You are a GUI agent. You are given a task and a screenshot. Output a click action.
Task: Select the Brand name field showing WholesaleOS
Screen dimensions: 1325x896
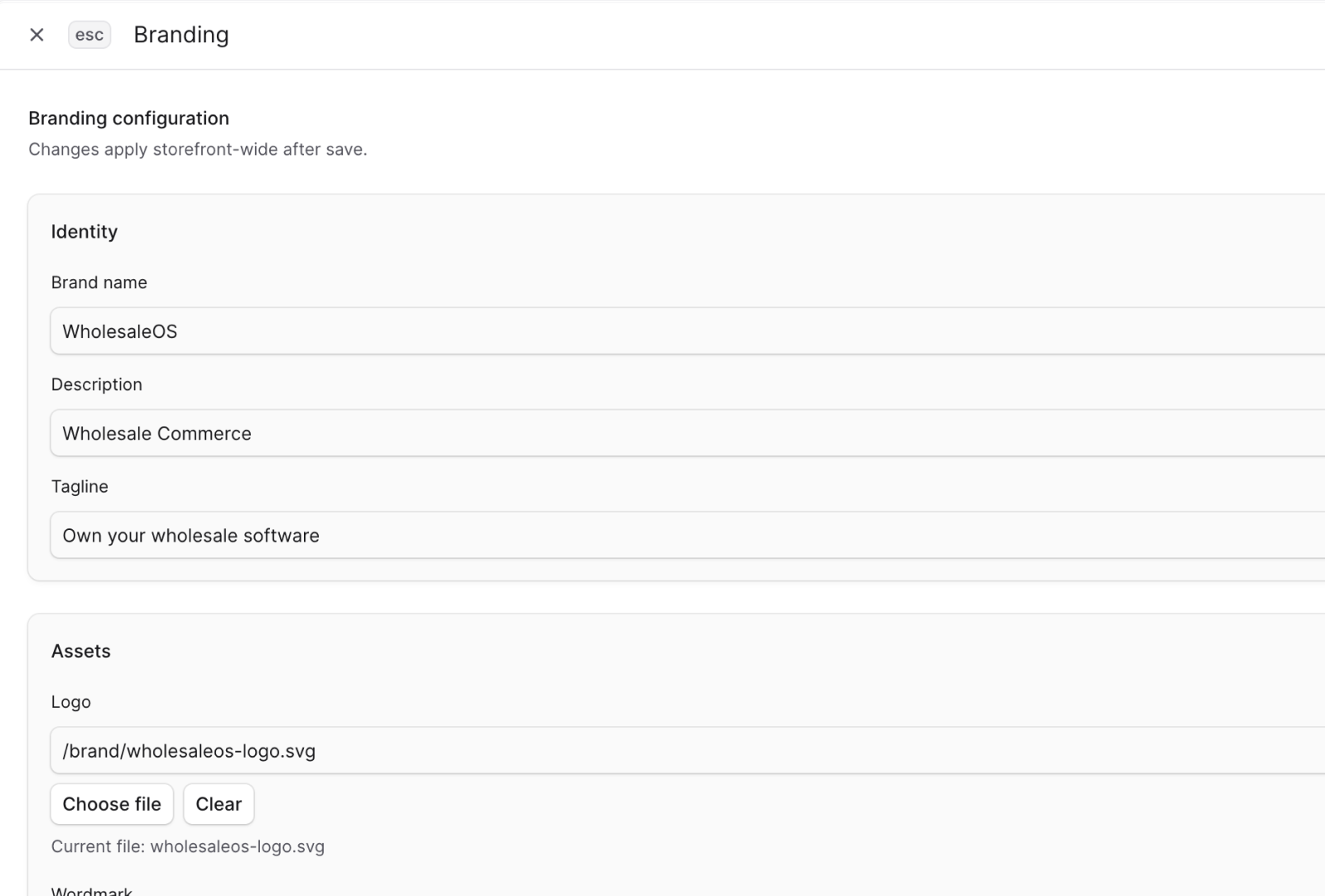tap(331, 330)
